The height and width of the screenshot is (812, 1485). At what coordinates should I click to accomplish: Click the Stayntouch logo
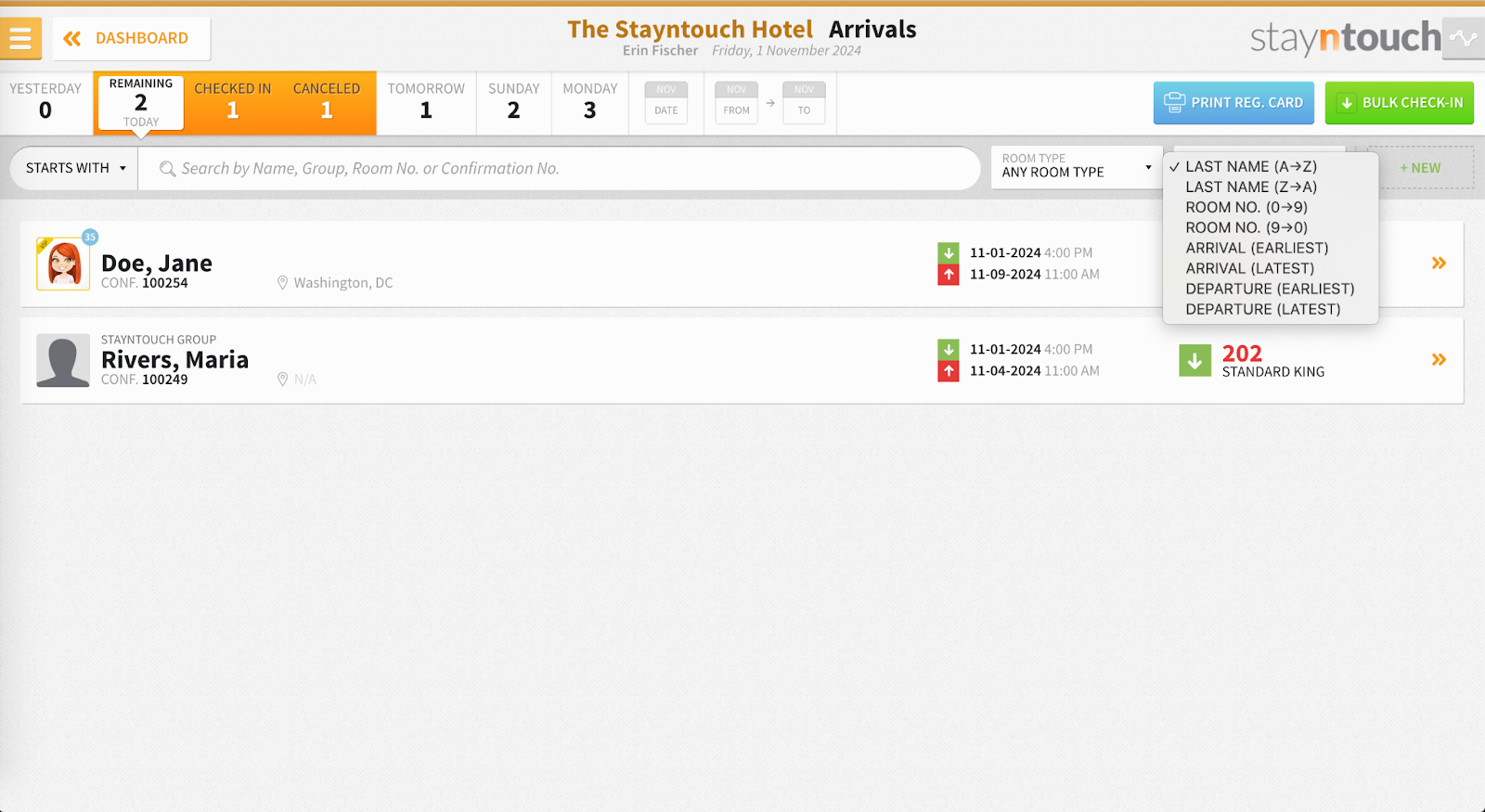pyautogui.click(x=1345, y=38)
